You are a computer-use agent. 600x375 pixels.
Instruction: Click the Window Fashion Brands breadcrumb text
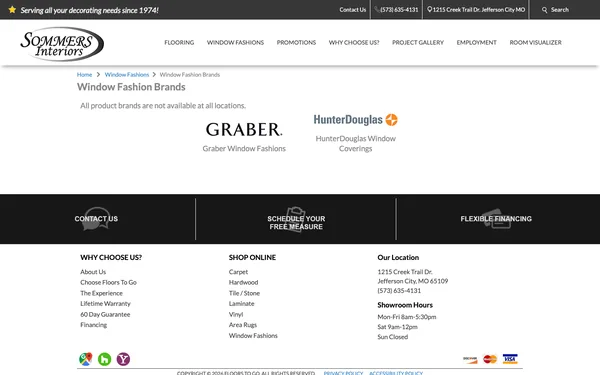click(x=190, y=75)
